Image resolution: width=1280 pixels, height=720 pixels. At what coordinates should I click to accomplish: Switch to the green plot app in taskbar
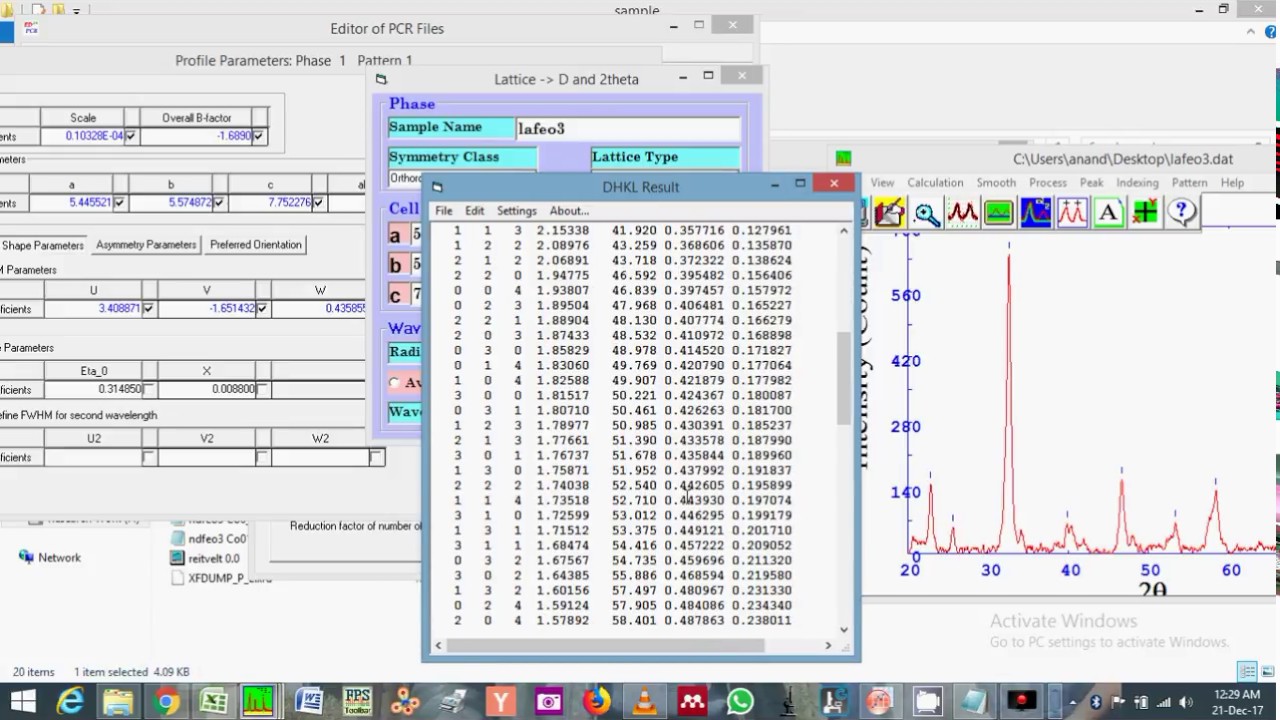tap(259, 702)
